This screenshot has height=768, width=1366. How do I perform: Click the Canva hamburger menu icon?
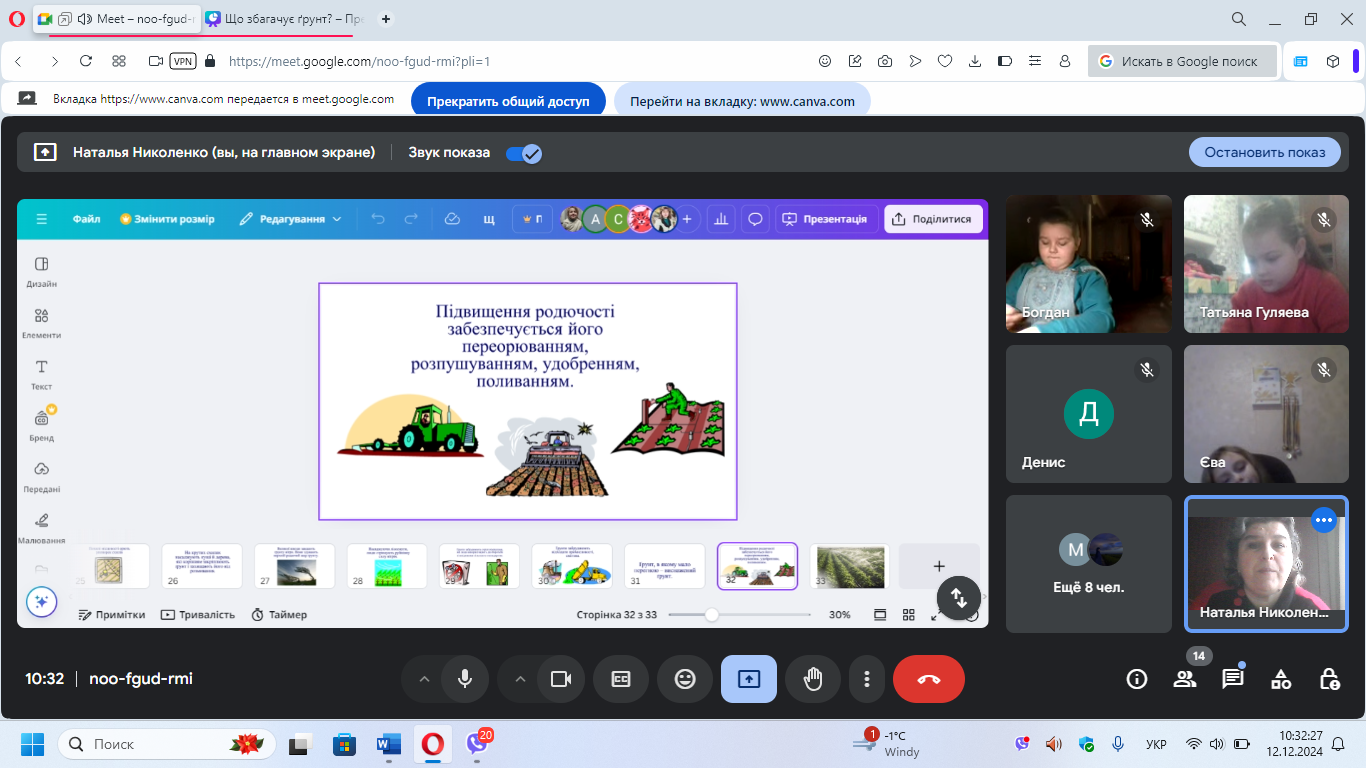[42, 219]
